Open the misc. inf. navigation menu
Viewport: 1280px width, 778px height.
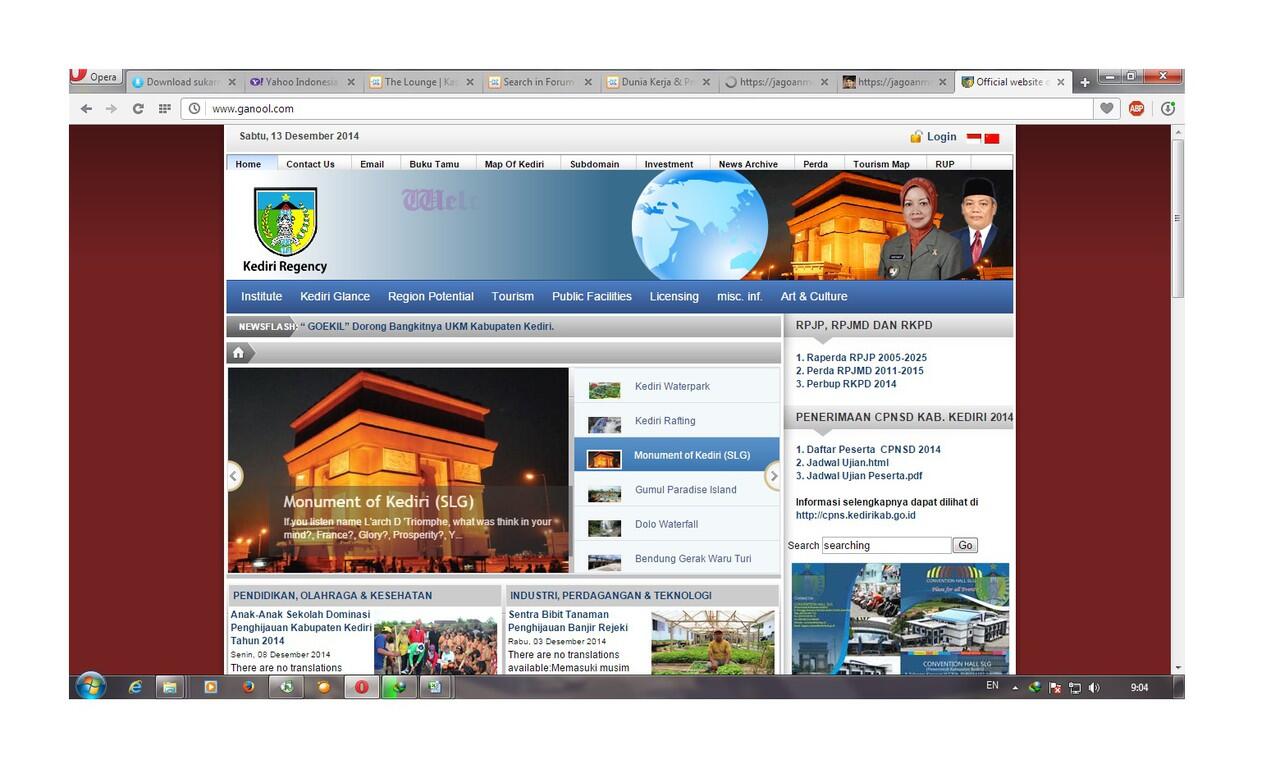tap(739, 297)
